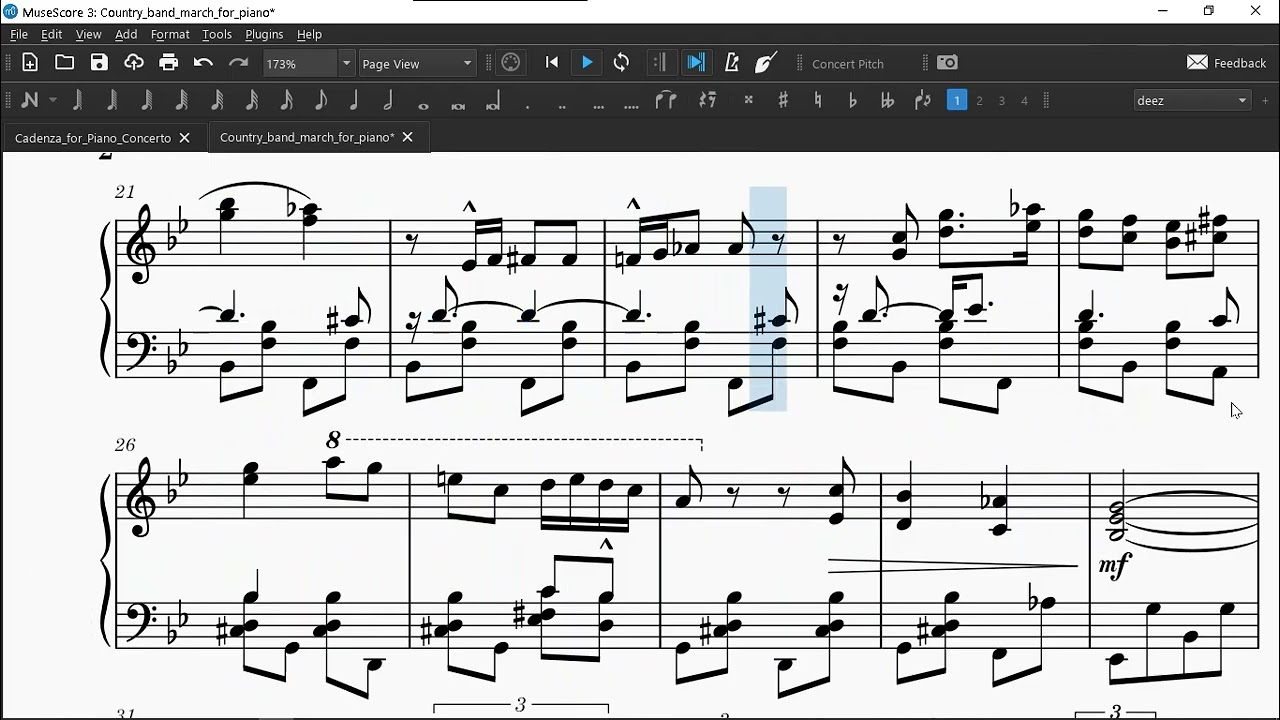The image size is (1280, 720).
Task: Toggle Concert Pitch
Action: click(848, 64)
